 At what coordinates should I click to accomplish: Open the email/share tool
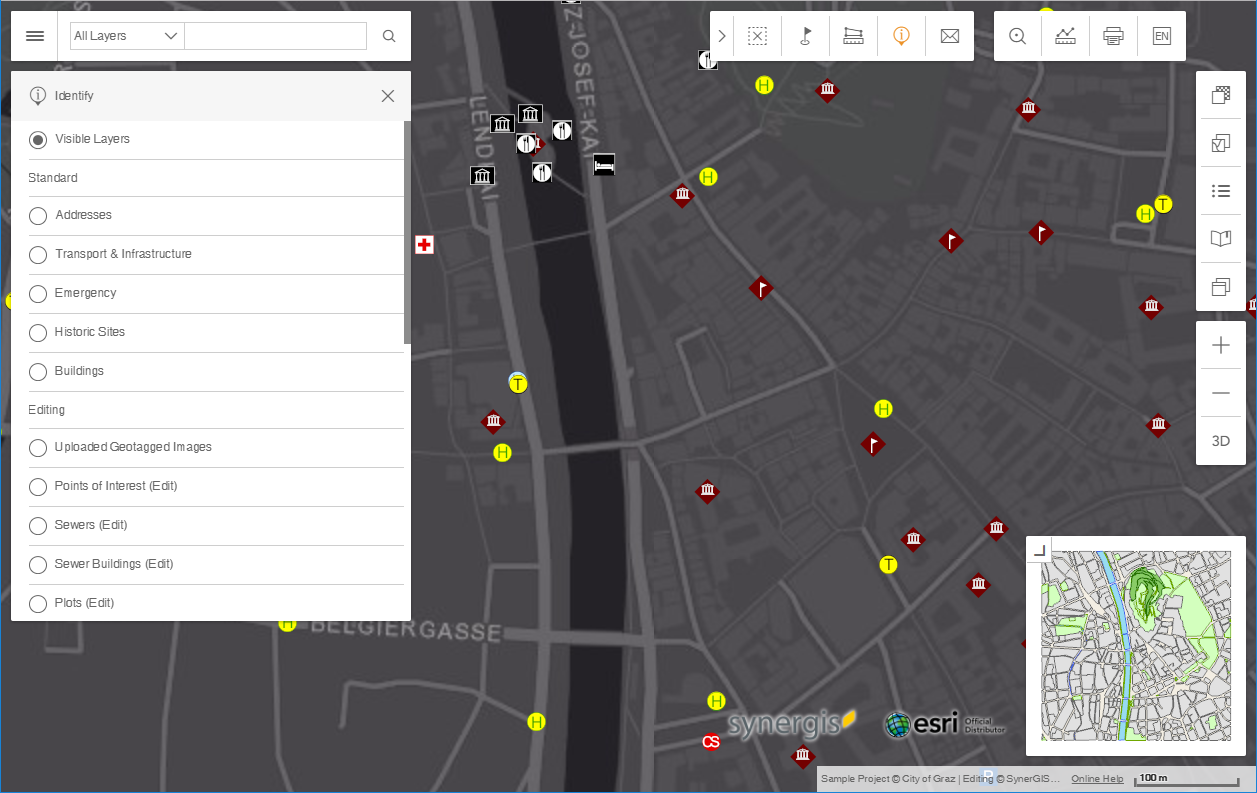949,35
